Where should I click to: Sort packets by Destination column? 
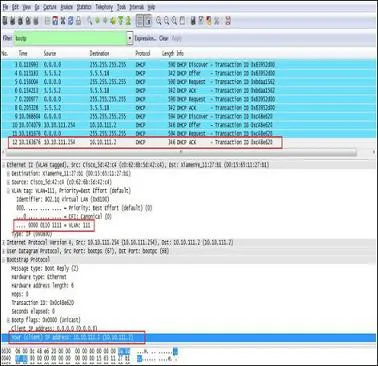(x=99, y=53)
